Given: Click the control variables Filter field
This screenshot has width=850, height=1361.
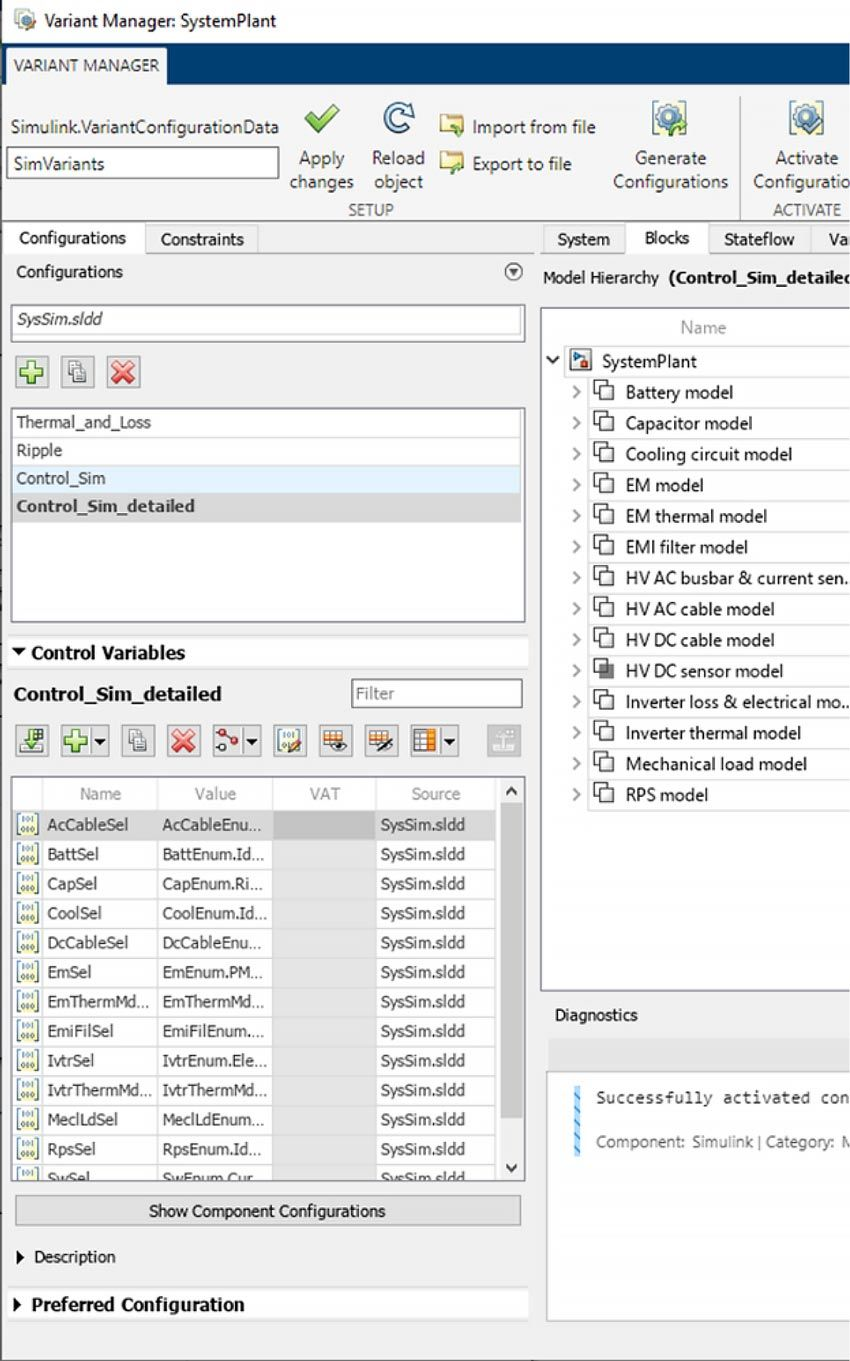Looking at the screenshot, I should point(437,693).
